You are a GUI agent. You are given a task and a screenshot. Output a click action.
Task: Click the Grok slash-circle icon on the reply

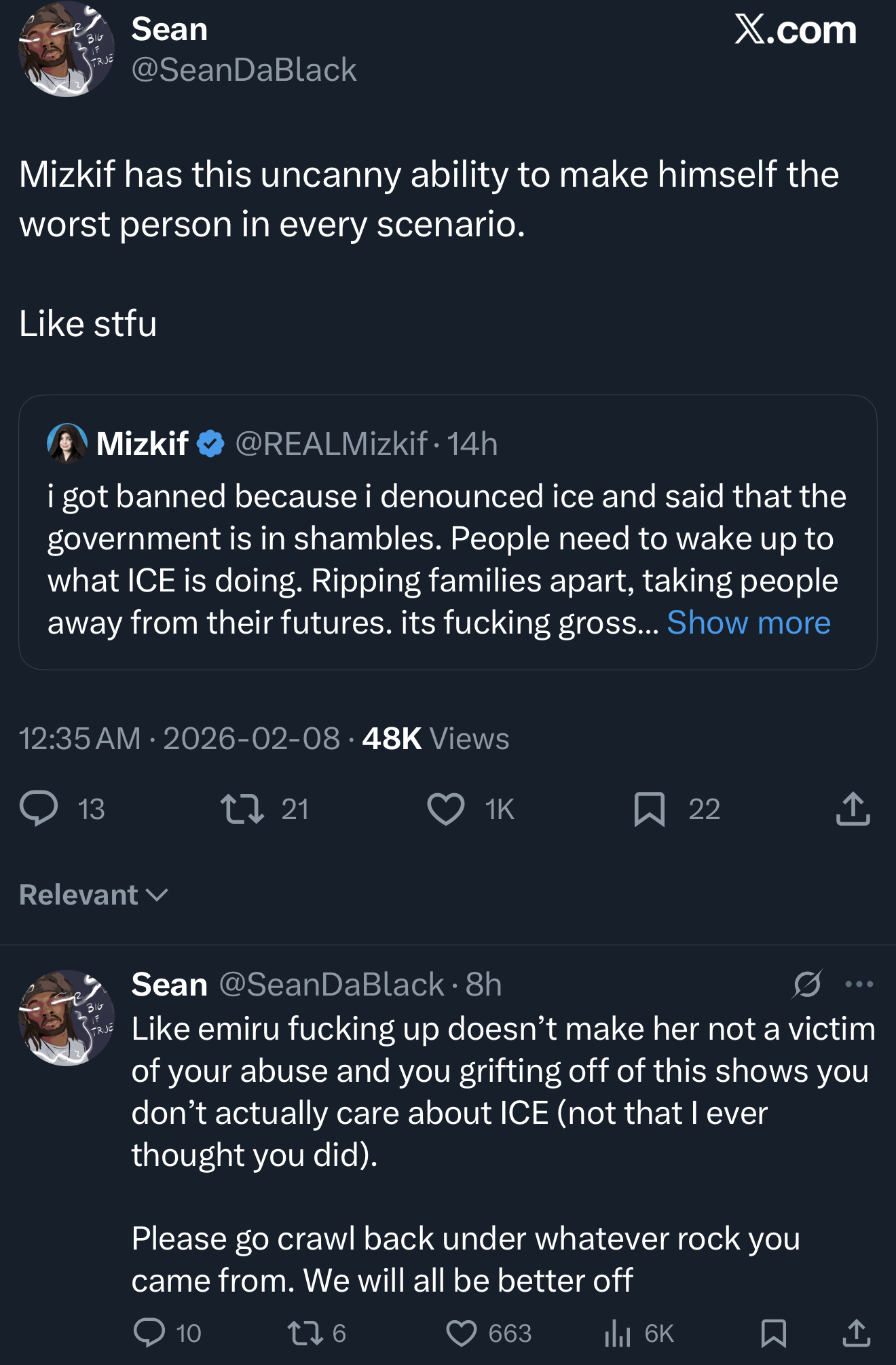[807, 984]
